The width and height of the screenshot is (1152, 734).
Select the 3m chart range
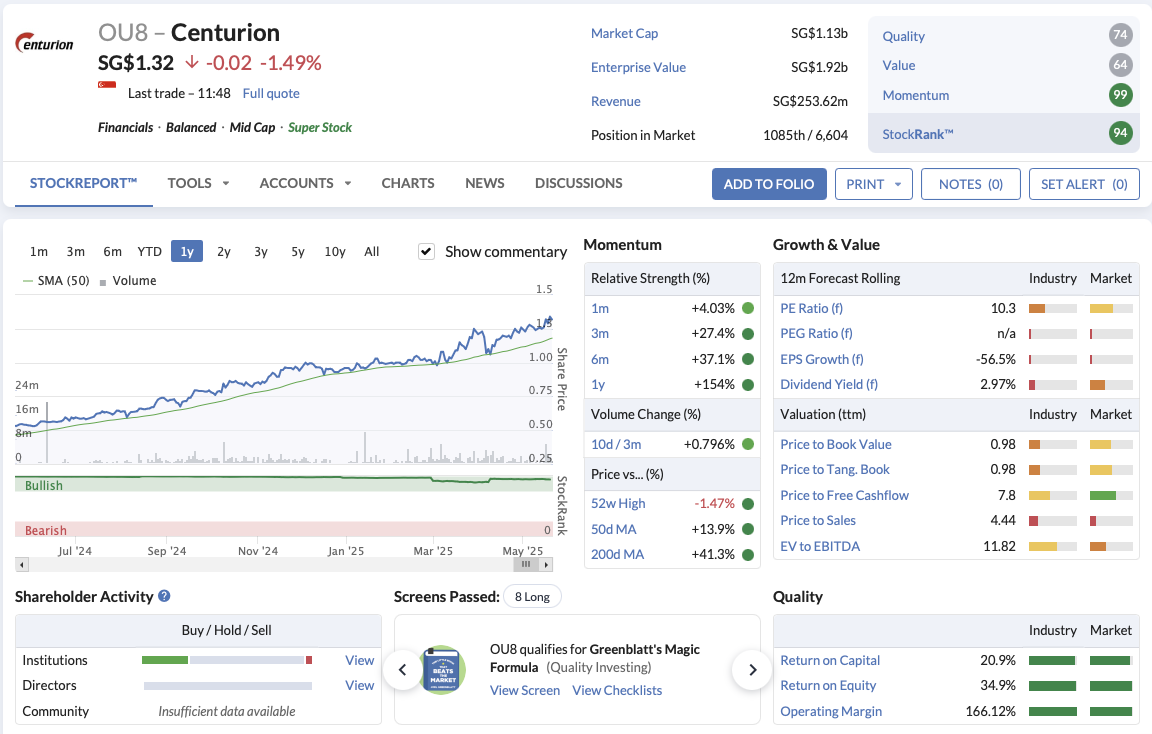click(76, 251)
